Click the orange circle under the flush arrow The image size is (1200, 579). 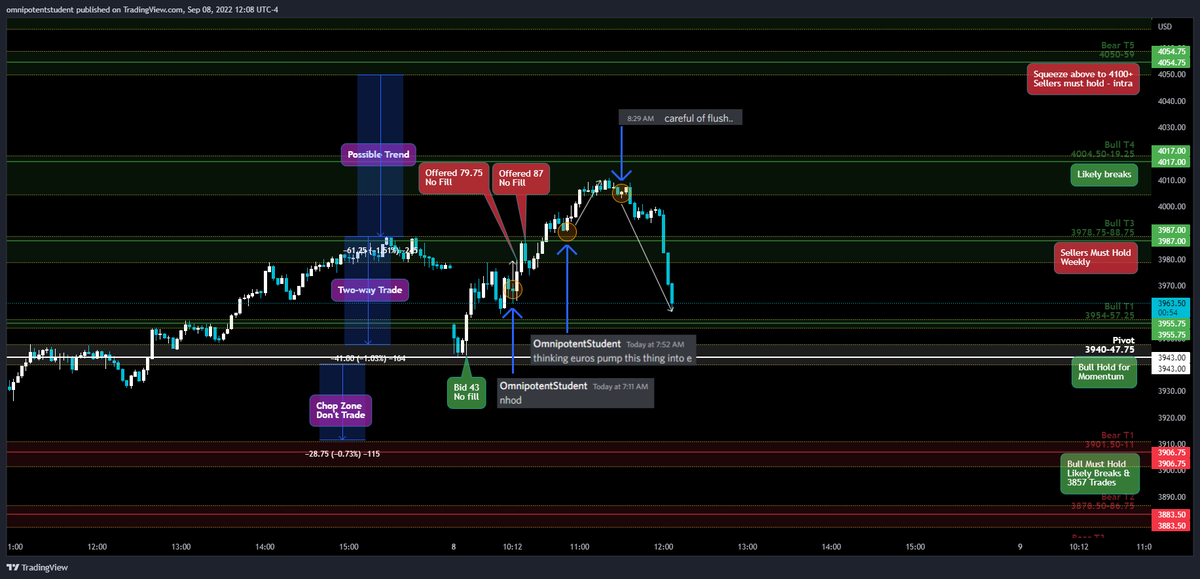click(x=621, y=192)
